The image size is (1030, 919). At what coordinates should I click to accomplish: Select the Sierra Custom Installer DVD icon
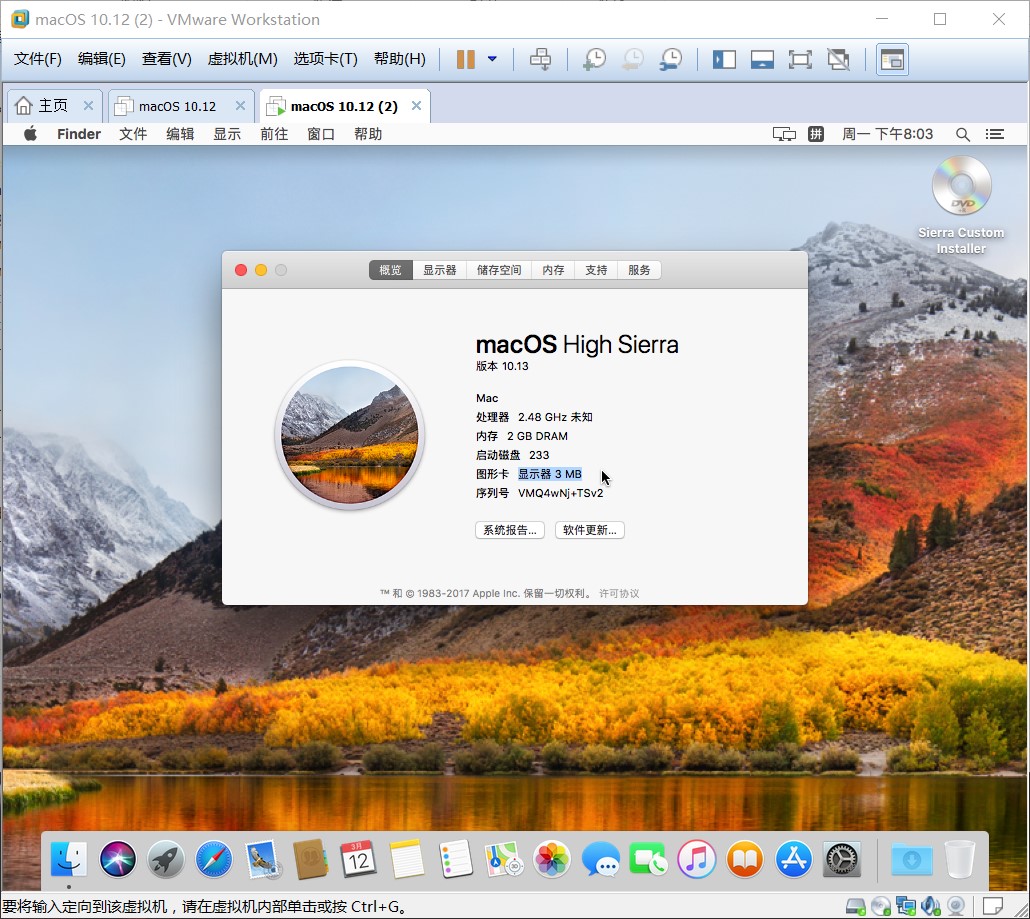tap(961, 186)
